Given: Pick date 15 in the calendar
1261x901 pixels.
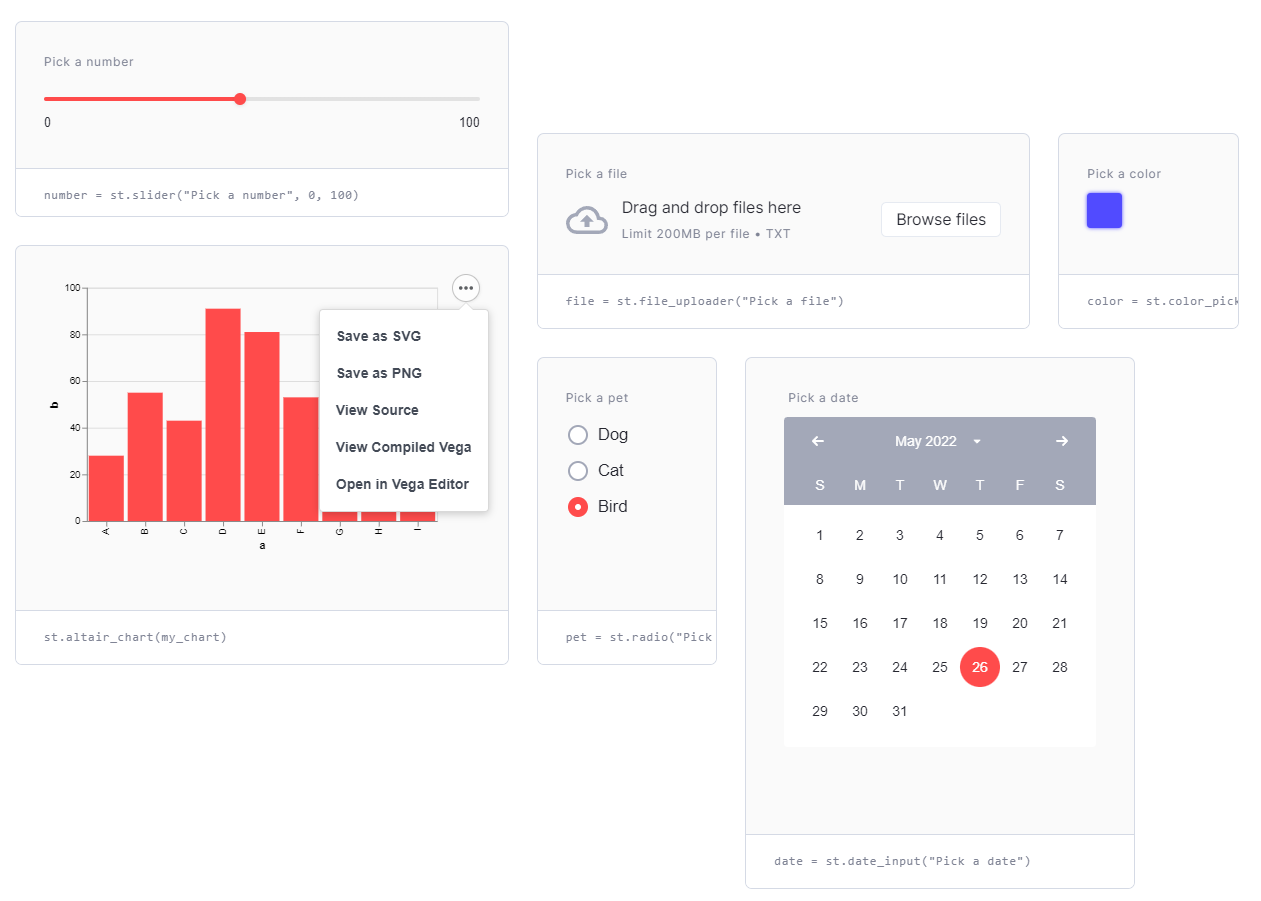Looking at the screenshot, I should click(x=820, y=623).
